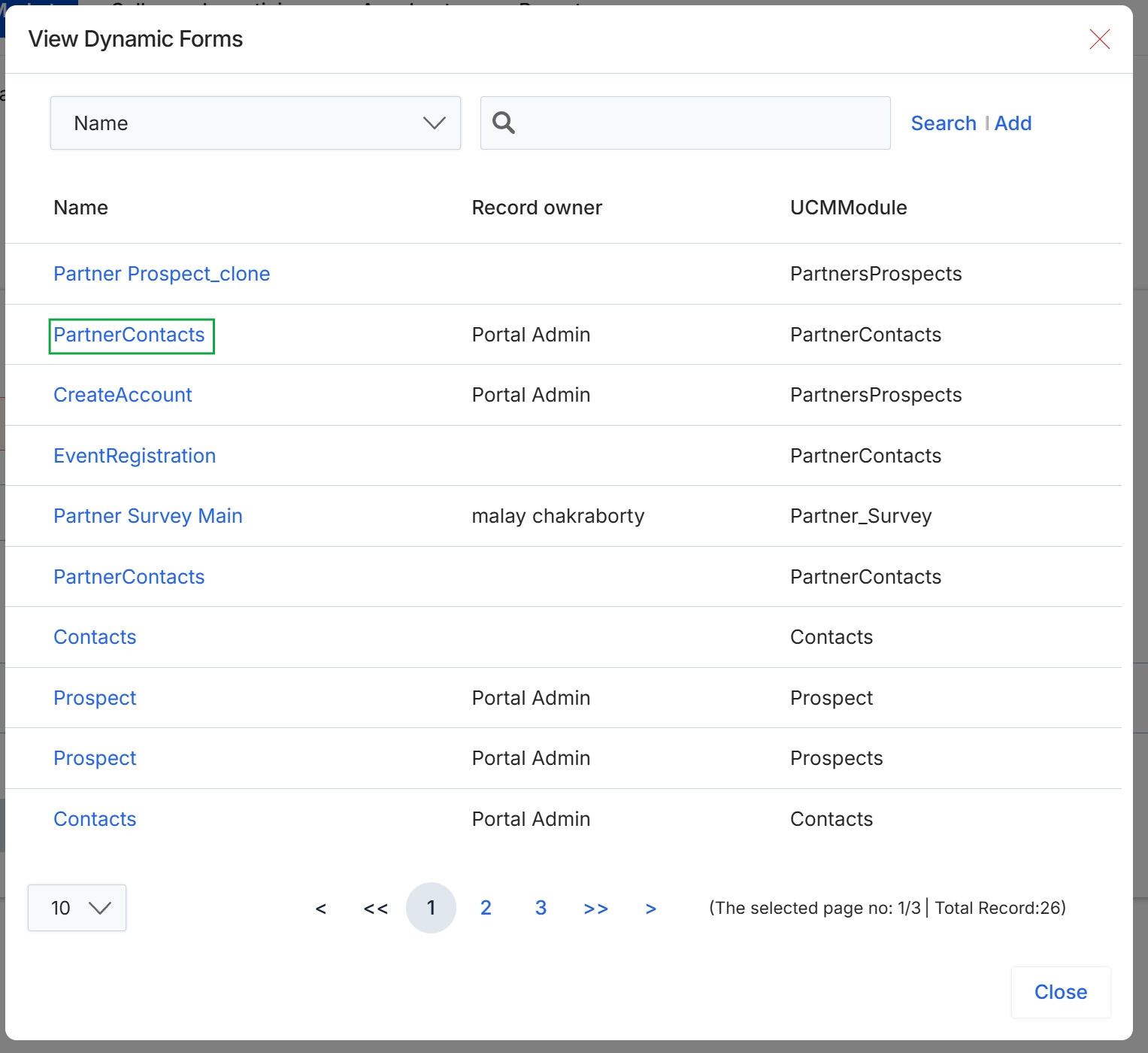Click the malay chakraborty owner cell
Viewport: 1148px width, 1053px height.
tap(558, 516)
